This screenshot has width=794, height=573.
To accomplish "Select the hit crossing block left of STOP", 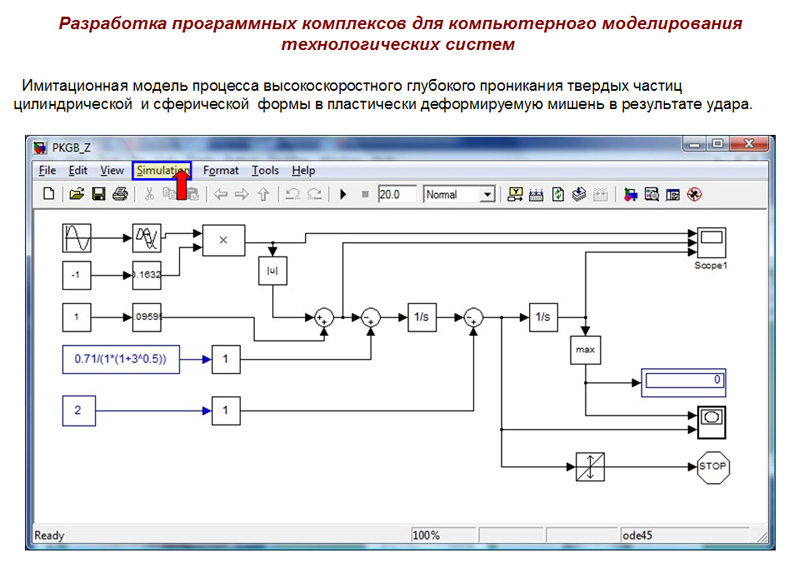I will pos(590,467).
